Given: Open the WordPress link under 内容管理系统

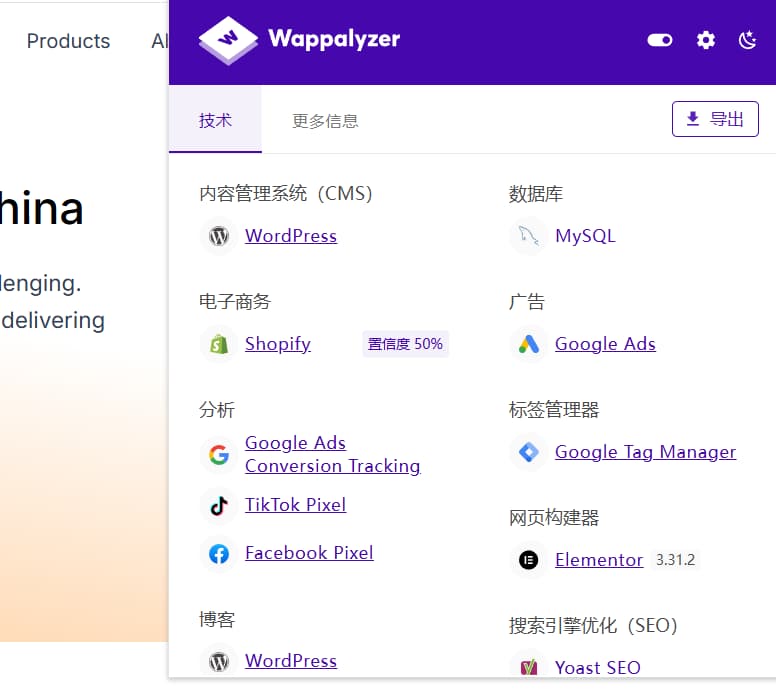Looking at the screenshot, I should (291, 236).
